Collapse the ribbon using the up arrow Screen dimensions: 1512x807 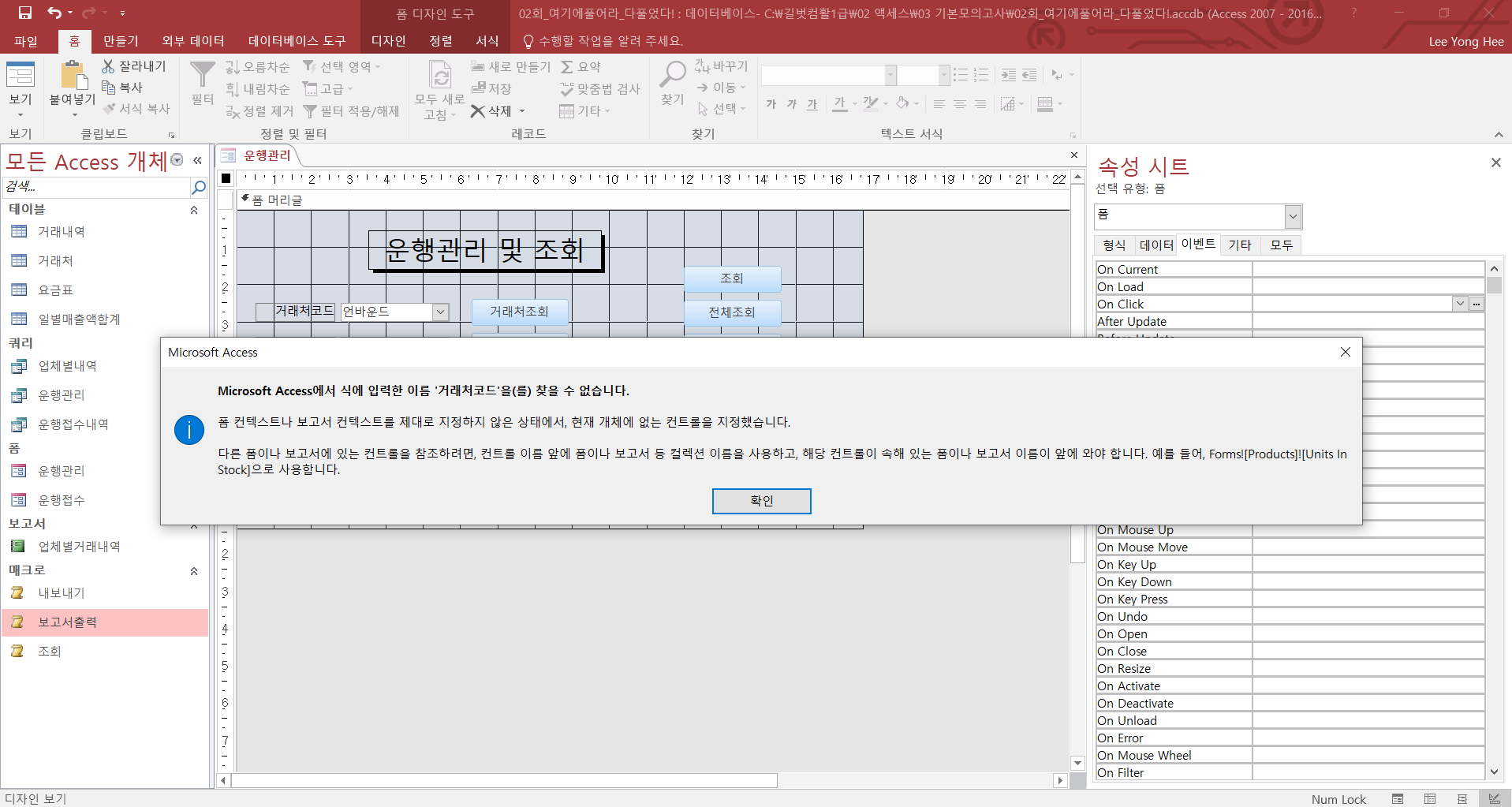coord(1499,134)
